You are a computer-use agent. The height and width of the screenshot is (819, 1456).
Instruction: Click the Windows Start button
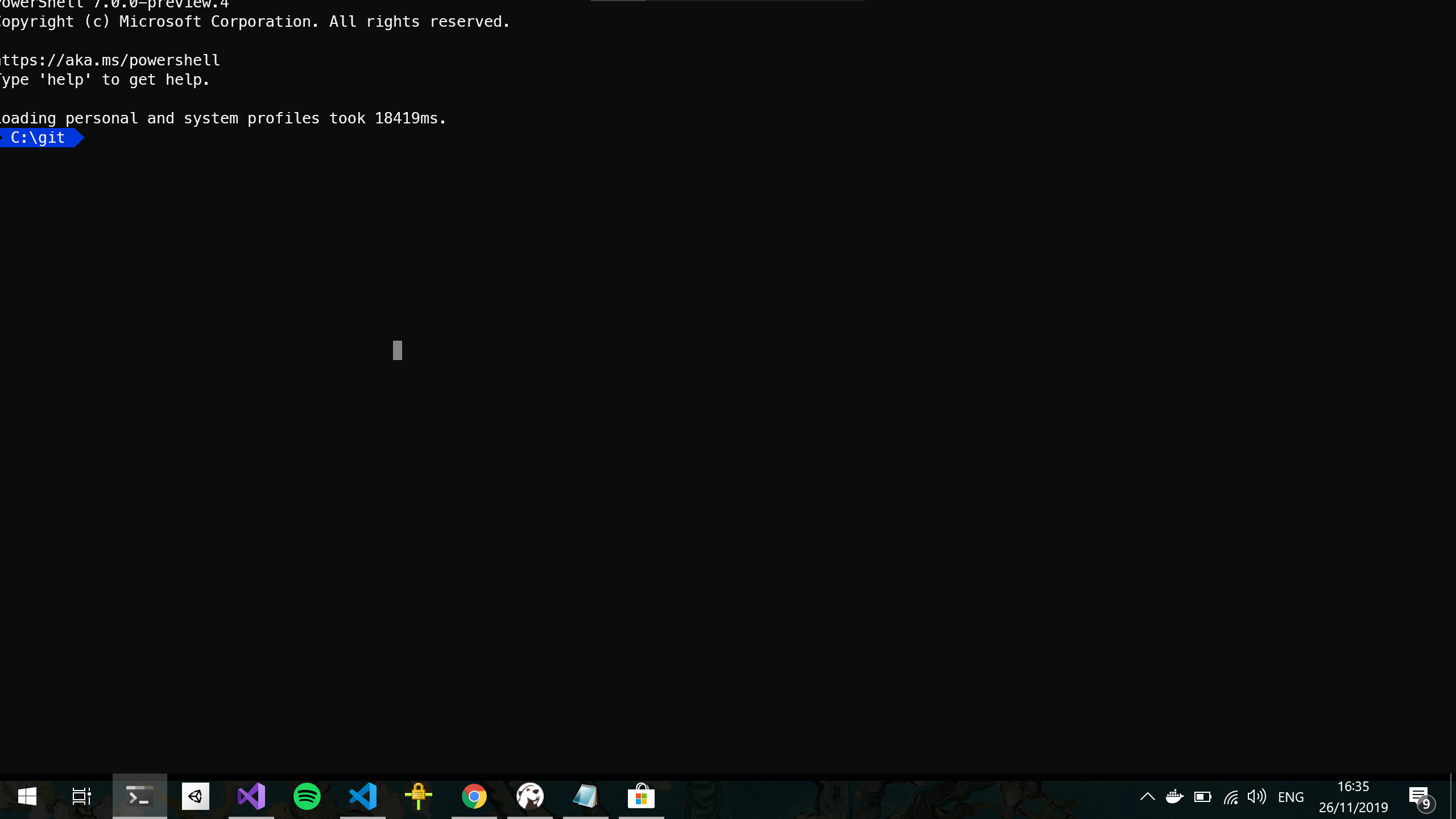click(27, 796)
